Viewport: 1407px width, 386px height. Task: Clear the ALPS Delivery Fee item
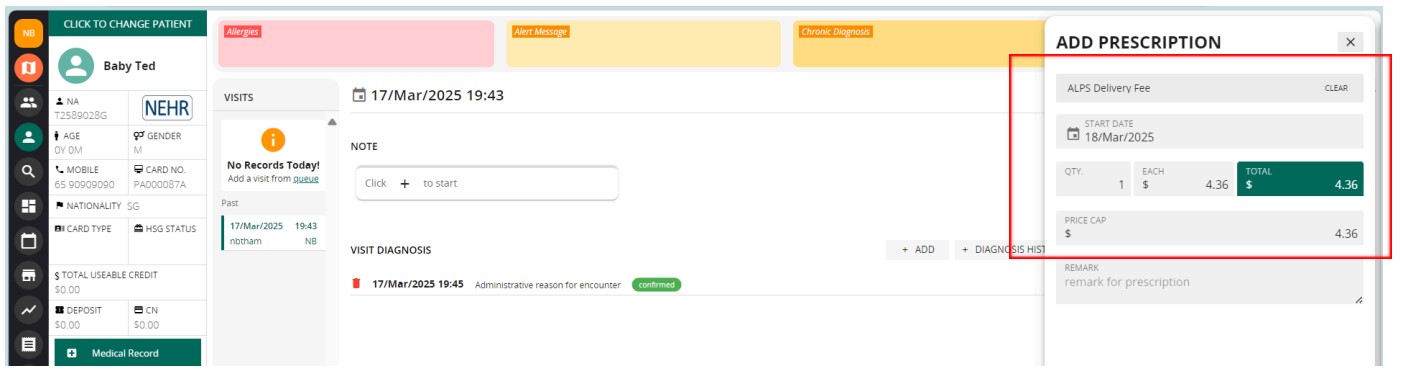1336,88
